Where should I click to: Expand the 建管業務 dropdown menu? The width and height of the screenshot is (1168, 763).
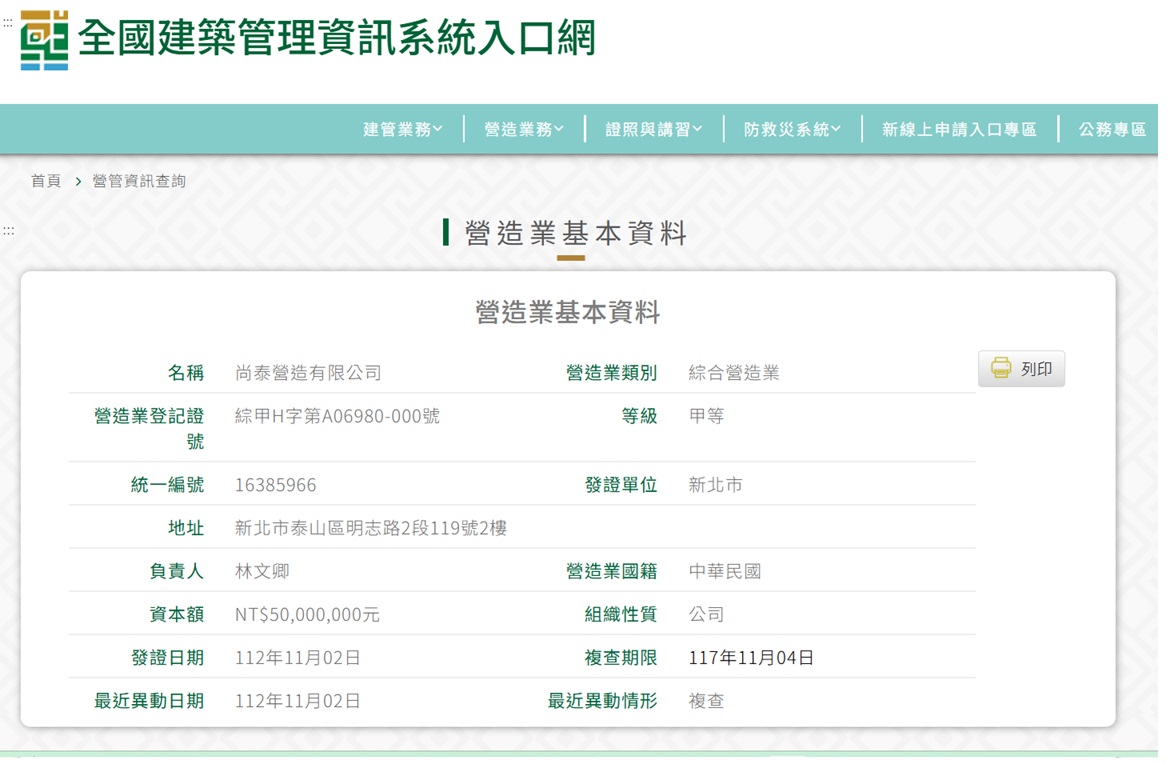tap(402, 128)
